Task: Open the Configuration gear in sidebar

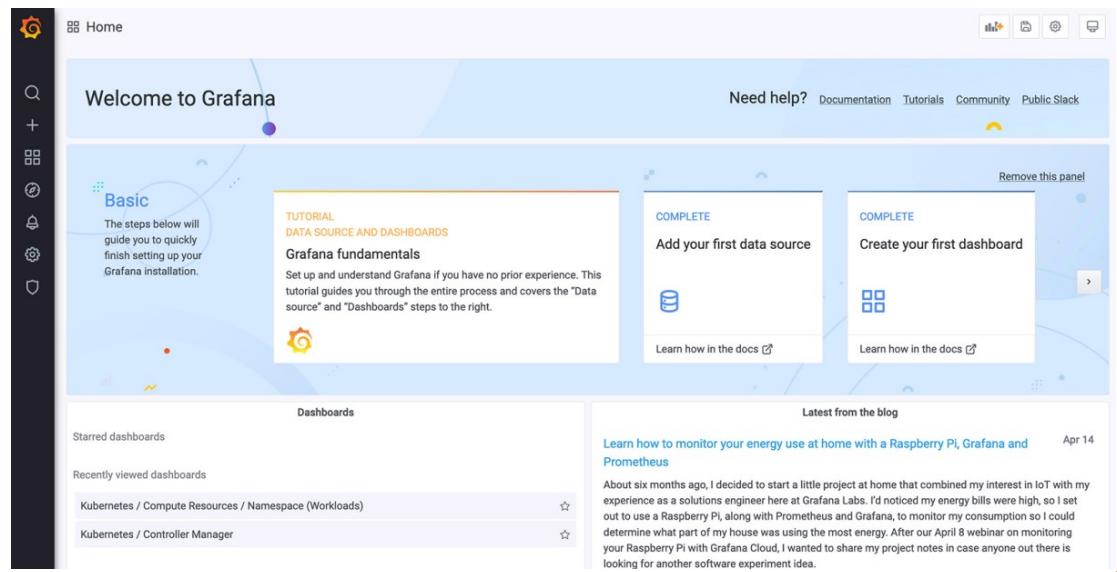Action: pos(32,252)
